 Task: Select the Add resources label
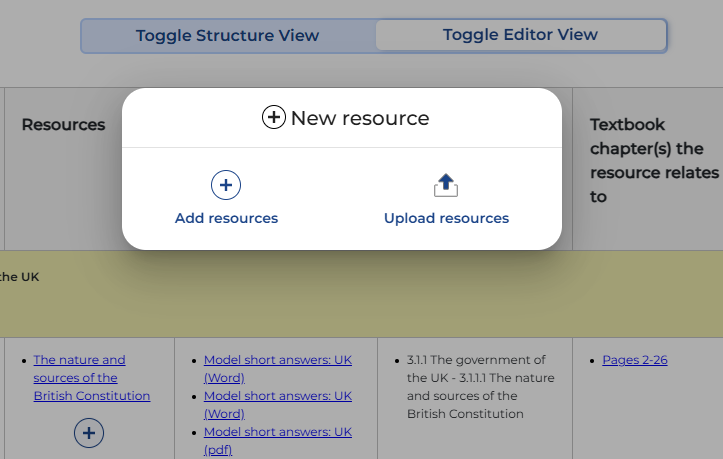pos(226,218)
